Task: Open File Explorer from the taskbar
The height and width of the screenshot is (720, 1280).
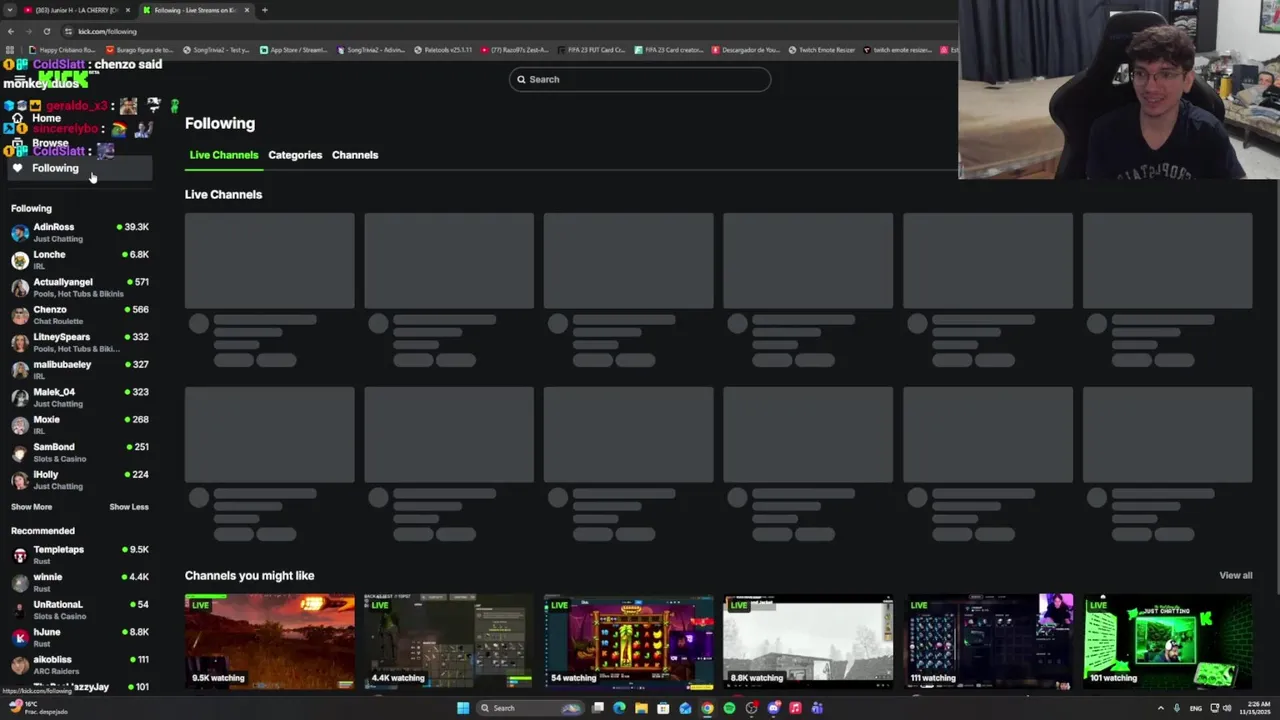Action: click(641, 708)
